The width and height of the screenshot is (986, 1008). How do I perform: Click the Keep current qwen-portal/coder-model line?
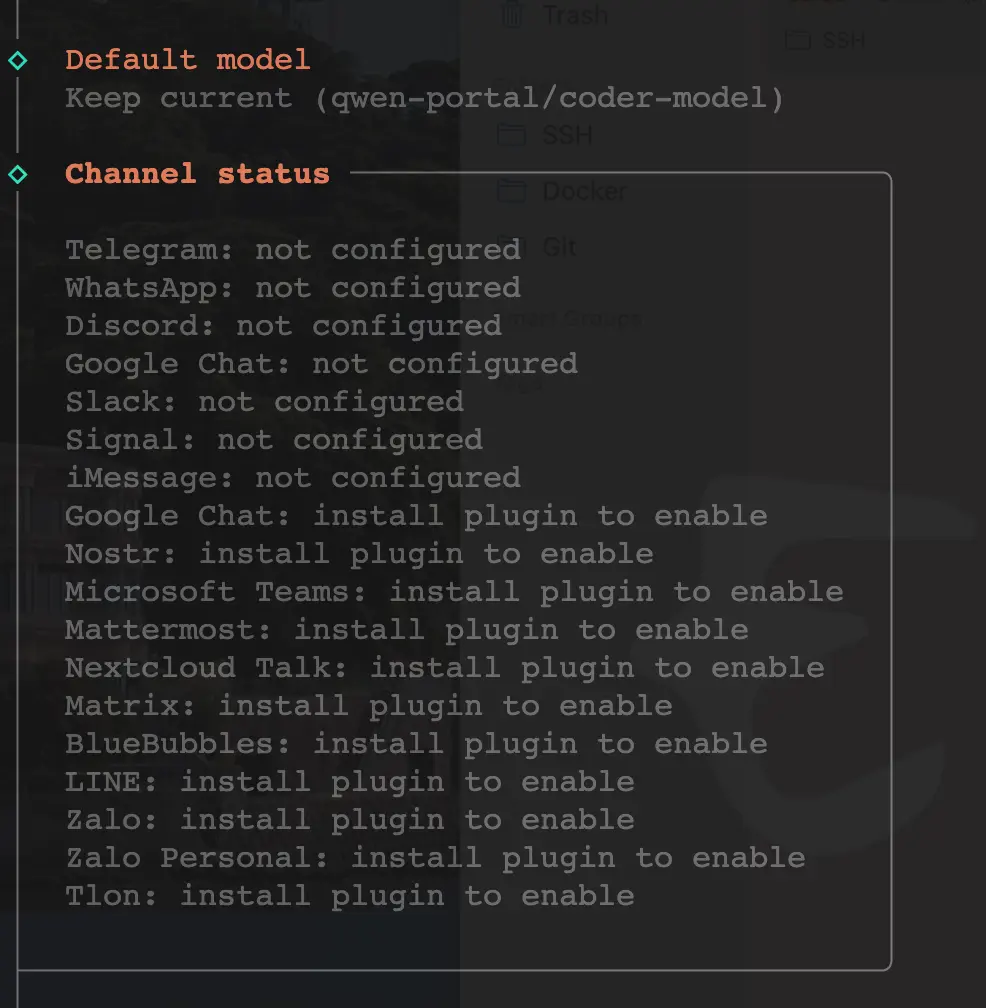click(424, 98)
